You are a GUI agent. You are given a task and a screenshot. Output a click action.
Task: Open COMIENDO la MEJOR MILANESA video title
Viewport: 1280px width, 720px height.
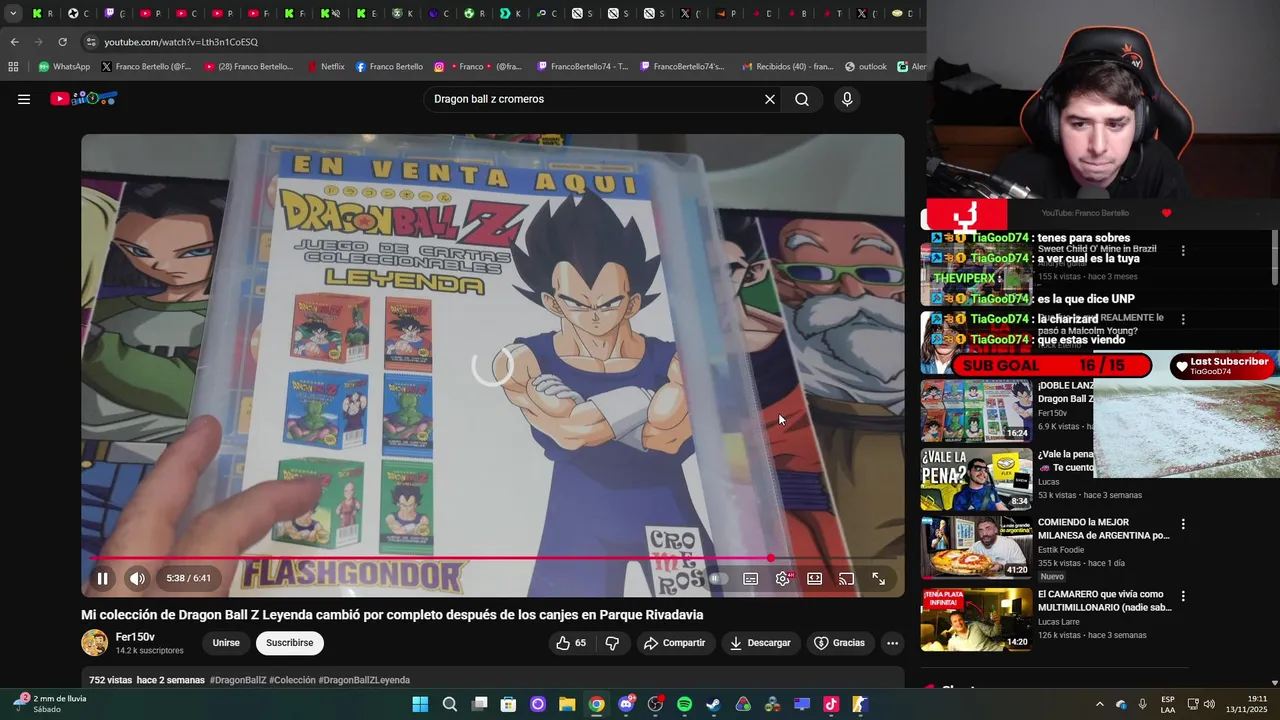(1103, 529)
